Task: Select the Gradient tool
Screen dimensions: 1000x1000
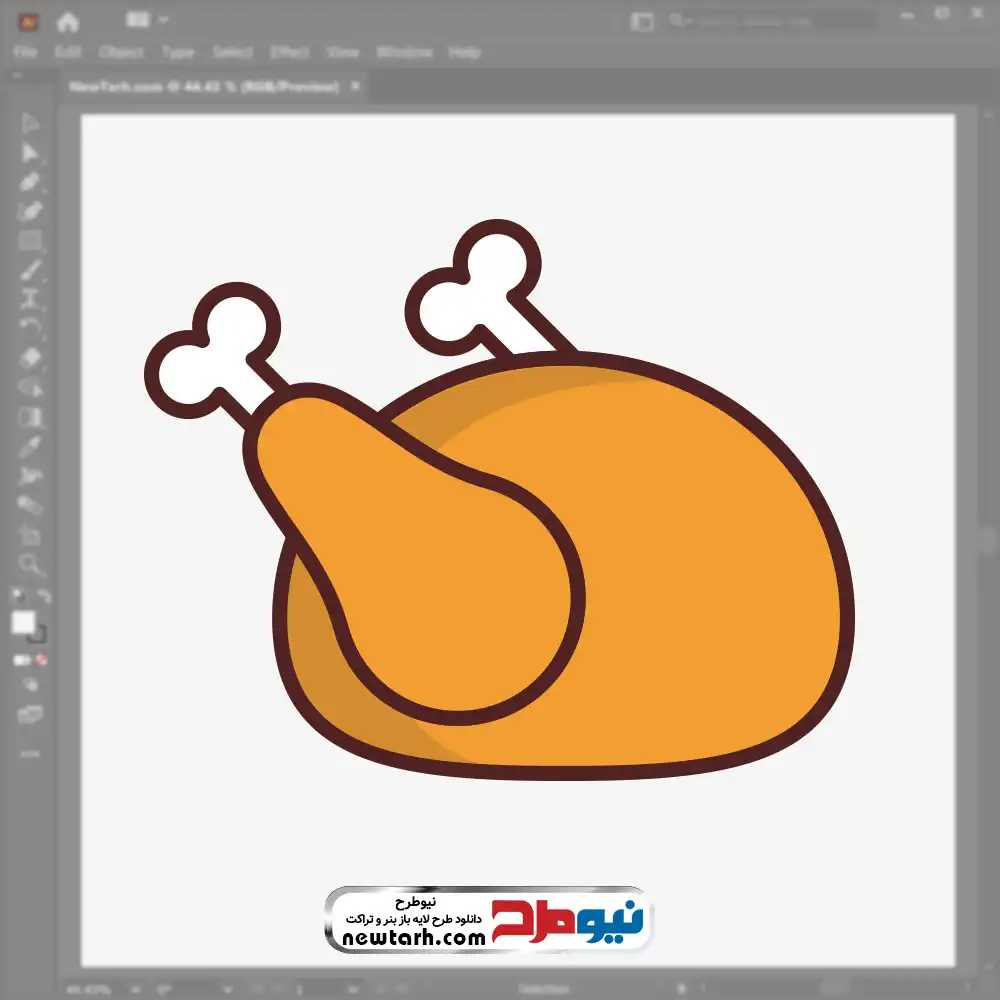Action: (30, 416)
